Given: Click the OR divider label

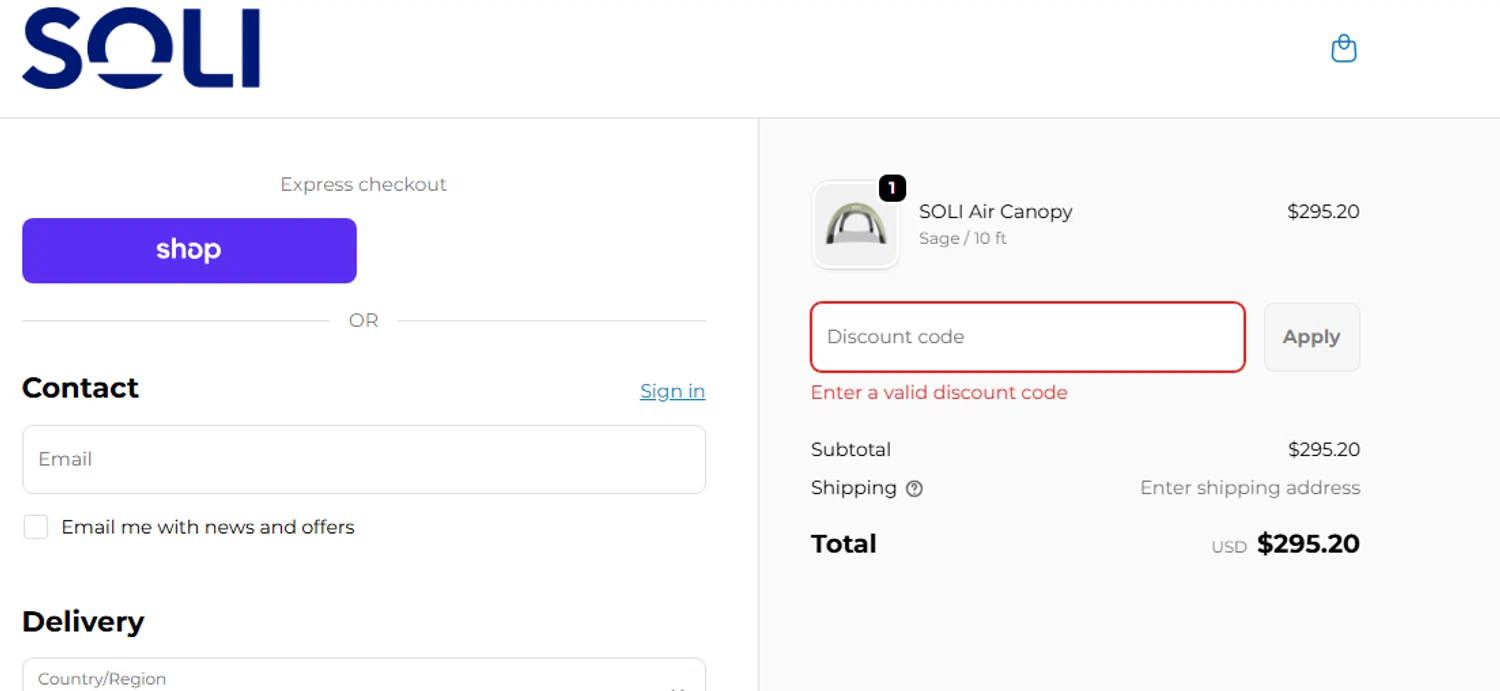Looking at the screenshot, I should 364,321.
